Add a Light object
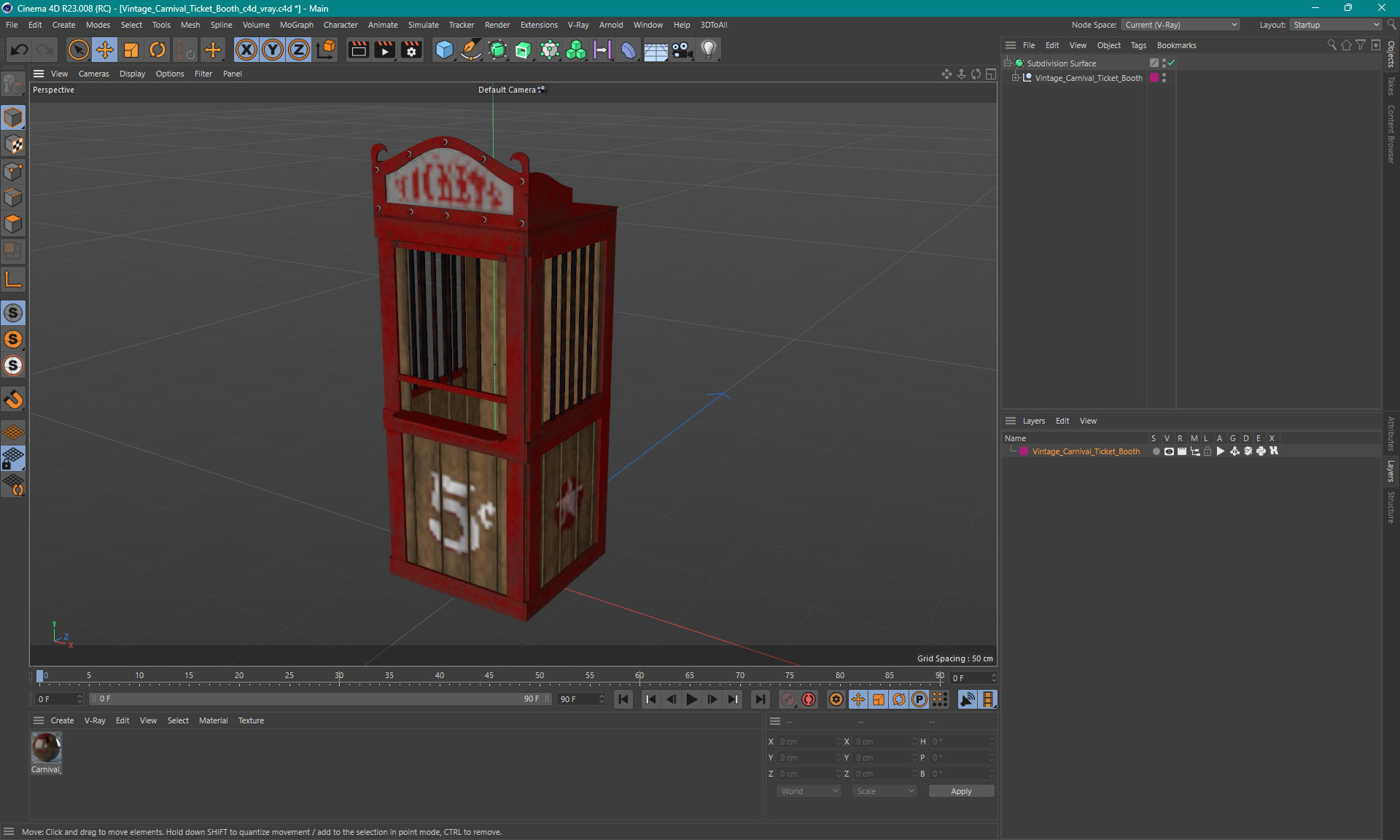 709,50
